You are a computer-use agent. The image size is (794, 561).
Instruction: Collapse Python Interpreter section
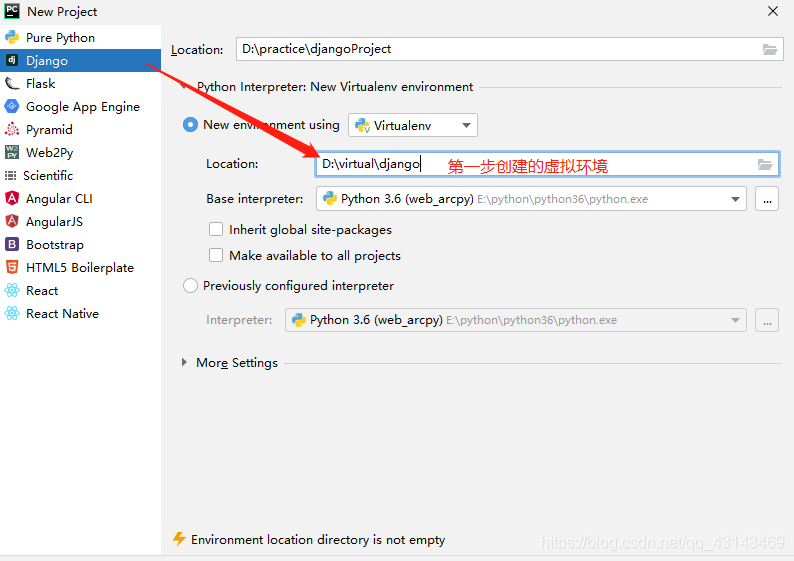click(184, 87)
